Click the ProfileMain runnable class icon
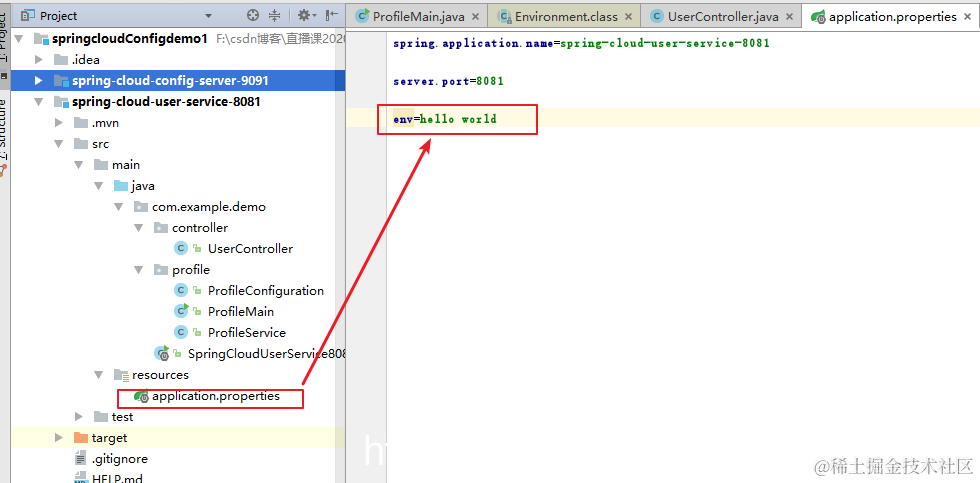Screen dimensions: 980x483 point(181,311)
